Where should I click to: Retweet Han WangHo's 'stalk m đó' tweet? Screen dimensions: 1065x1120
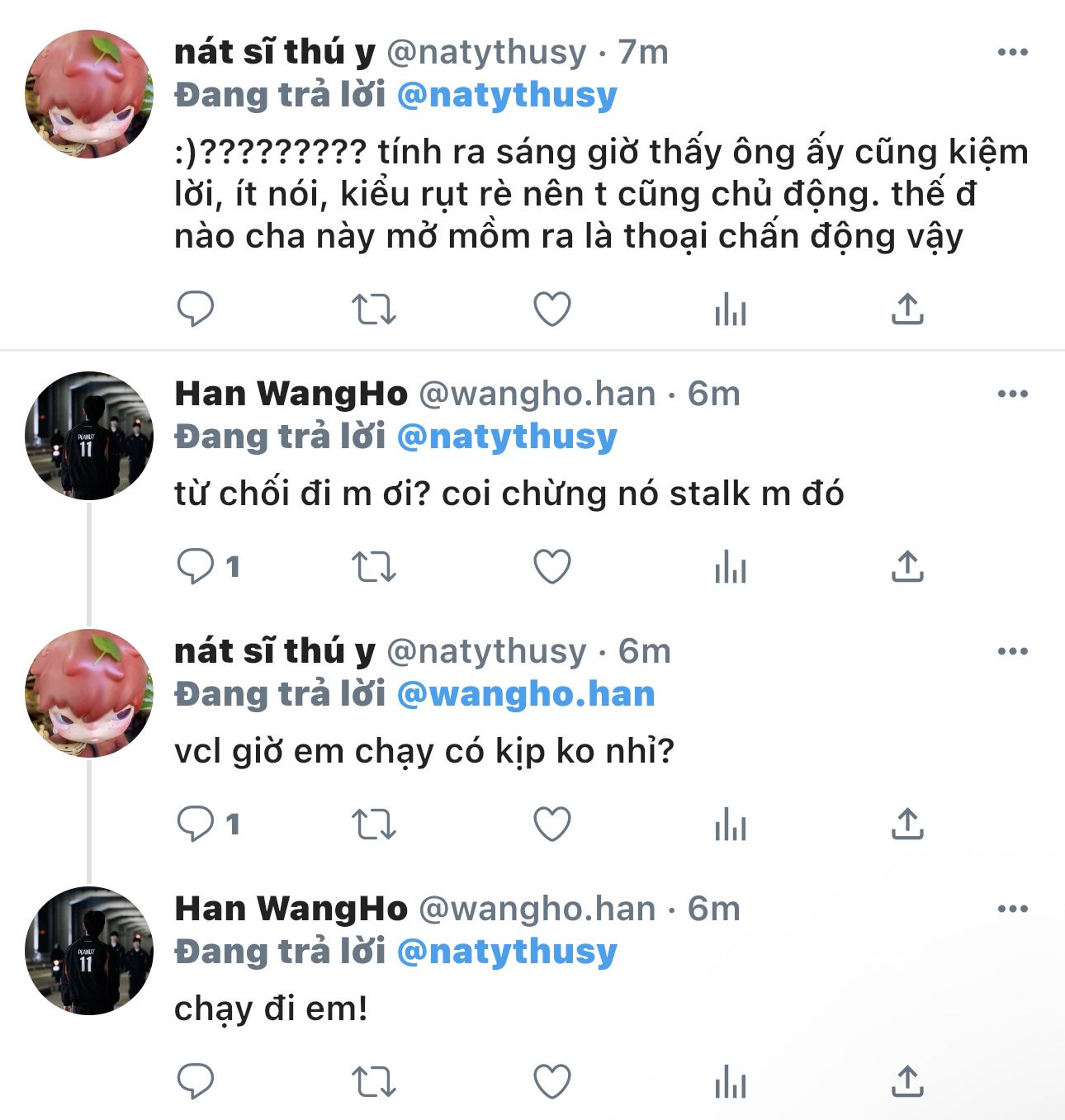pyautogui.click(x=374, y=567)
